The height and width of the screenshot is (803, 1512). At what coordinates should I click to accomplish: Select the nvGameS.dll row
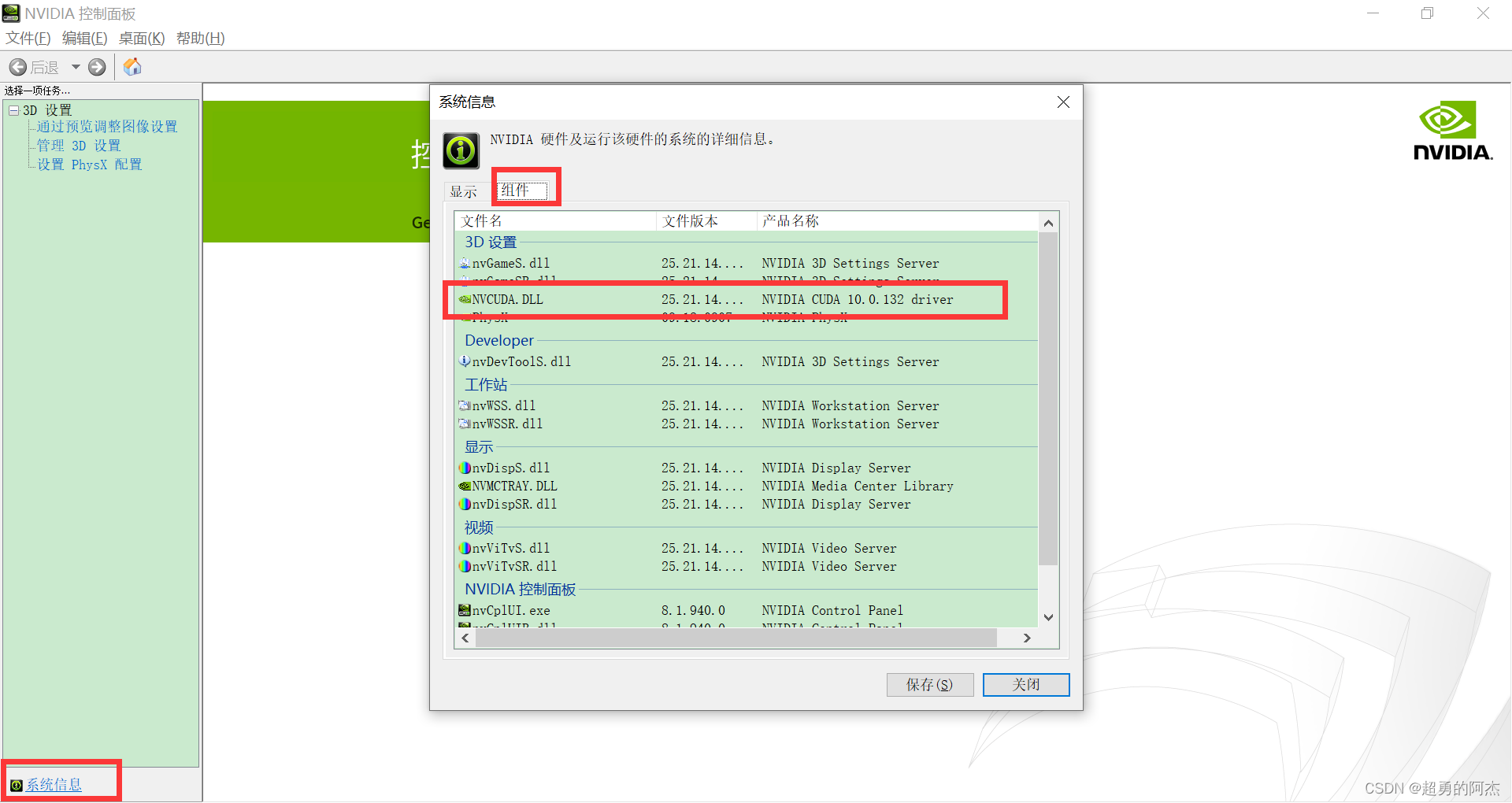[747, 264]
